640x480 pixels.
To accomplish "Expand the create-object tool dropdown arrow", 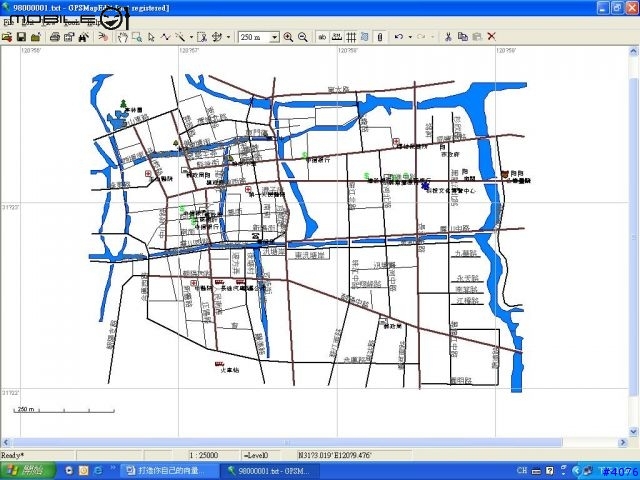I will (191, 37).
